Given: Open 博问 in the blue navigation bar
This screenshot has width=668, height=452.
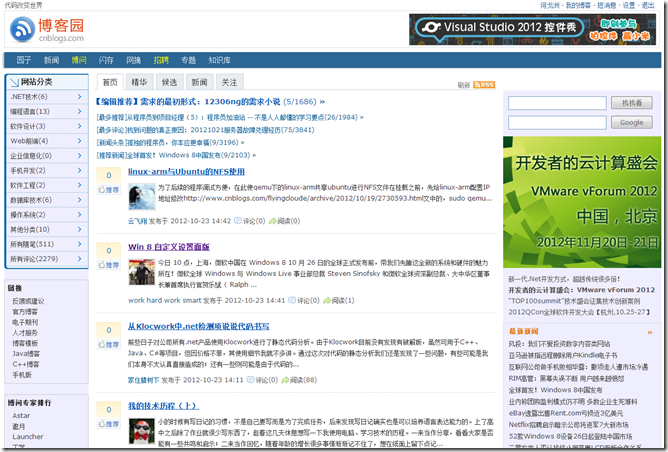Looking at the screenshot, I should [79, 60].
